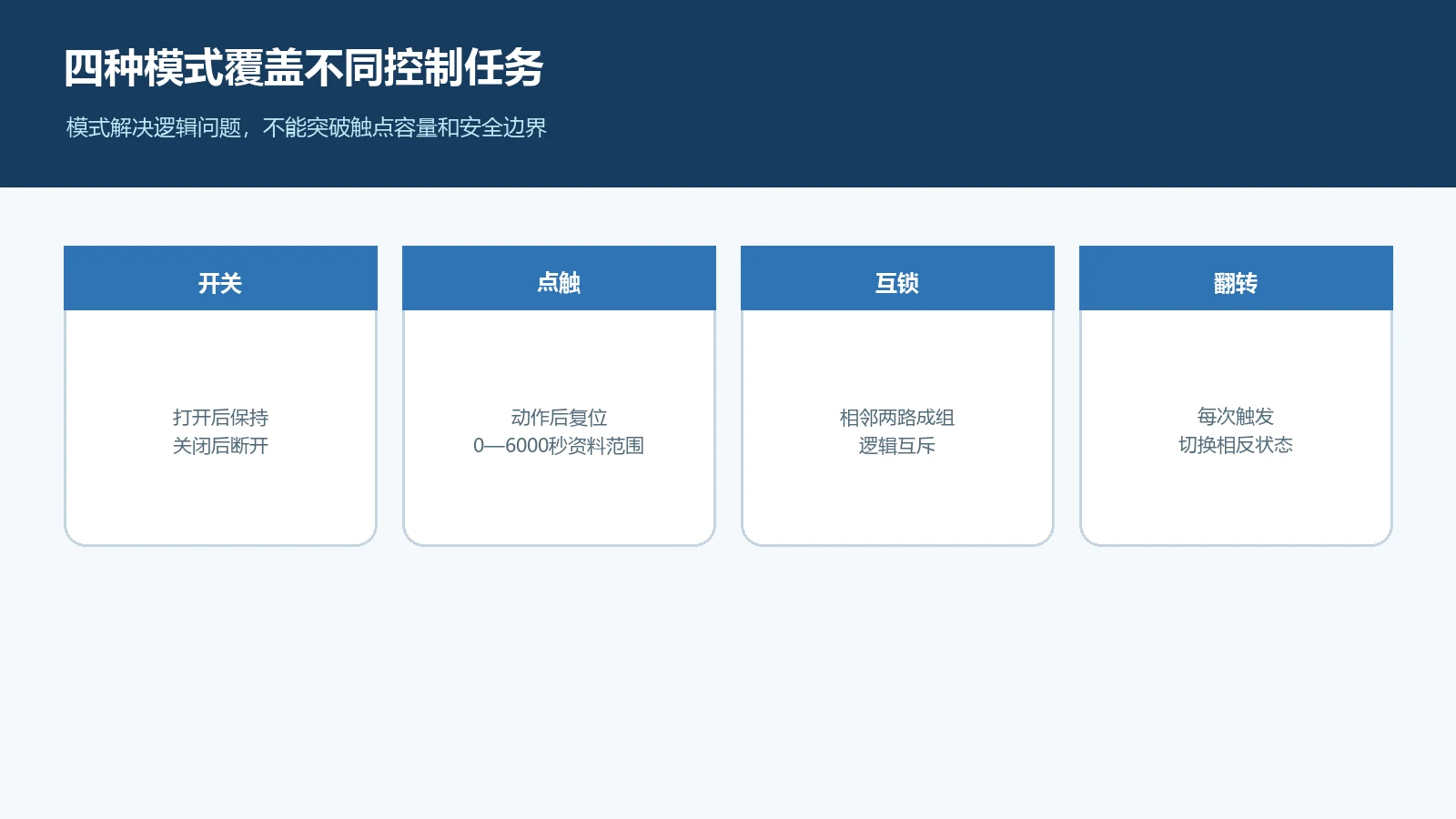Select the text 逻辑互斥
The image size is (1456, 819).
coord(897,446)
